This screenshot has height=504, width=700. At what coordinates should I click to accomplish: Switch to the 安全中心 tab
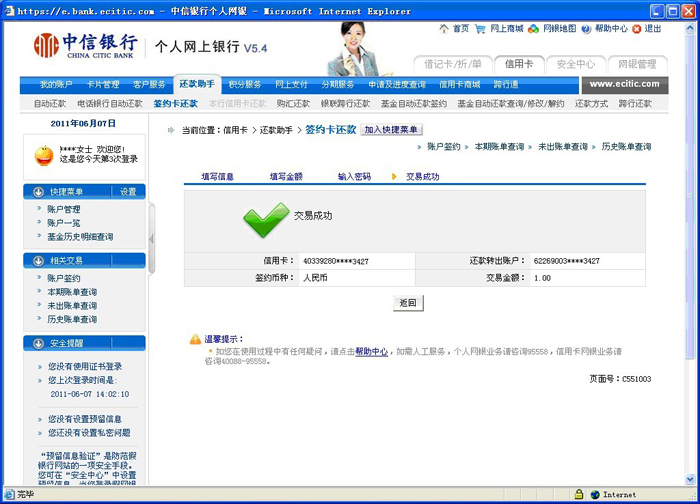coord(575,64)
